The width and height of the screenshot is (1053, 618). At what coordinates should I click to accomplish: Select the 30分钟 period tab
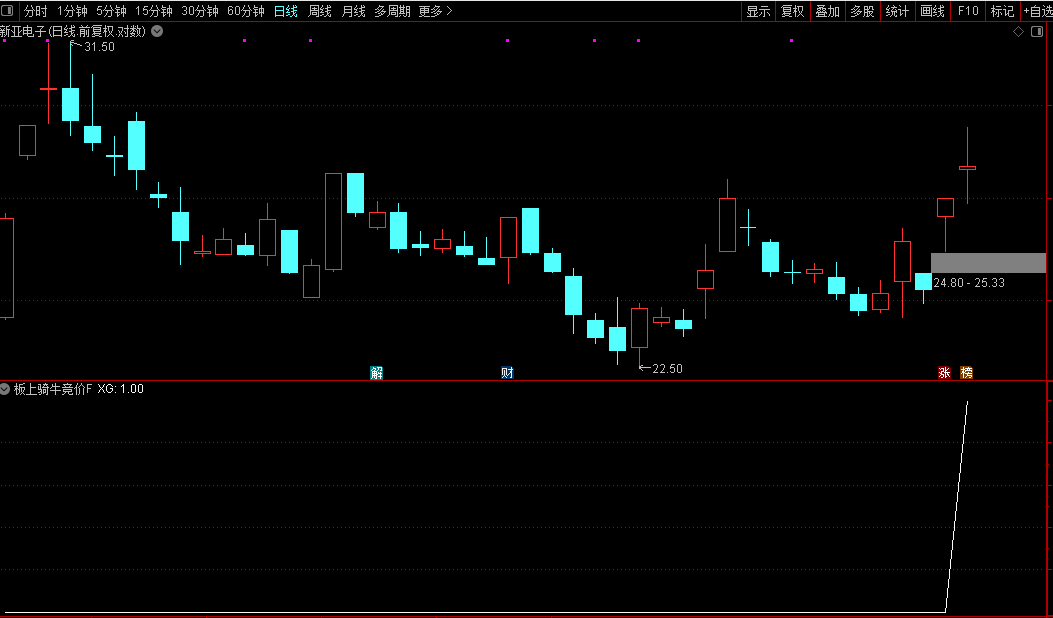[x=199, y=11]
